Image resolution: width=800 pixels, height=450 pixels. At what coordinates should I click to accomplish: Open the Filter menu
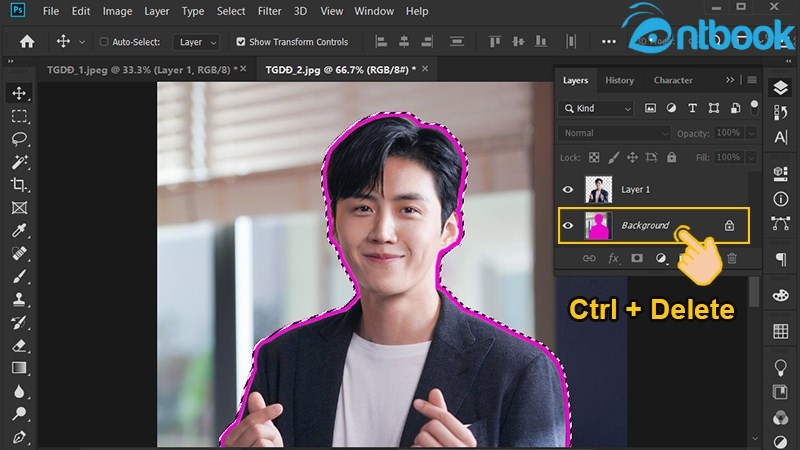tap(269, 11)
